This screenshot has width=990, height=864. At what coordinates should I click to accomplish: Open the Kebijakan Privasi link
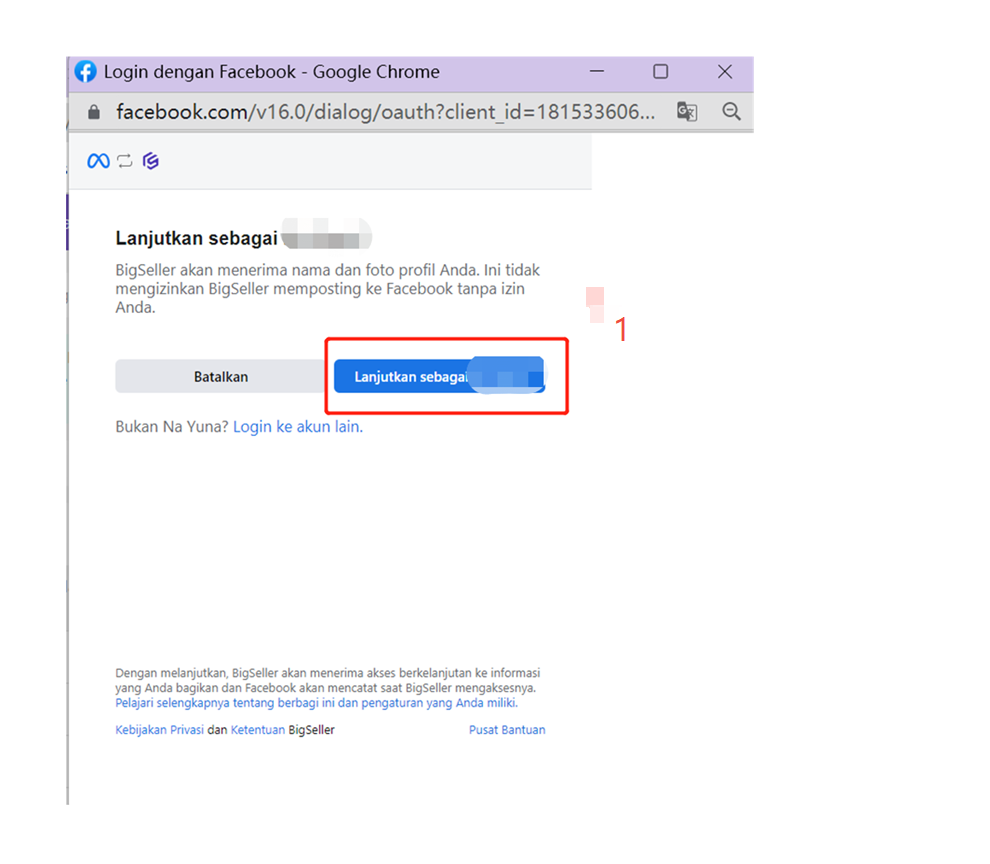coord(159,730)
